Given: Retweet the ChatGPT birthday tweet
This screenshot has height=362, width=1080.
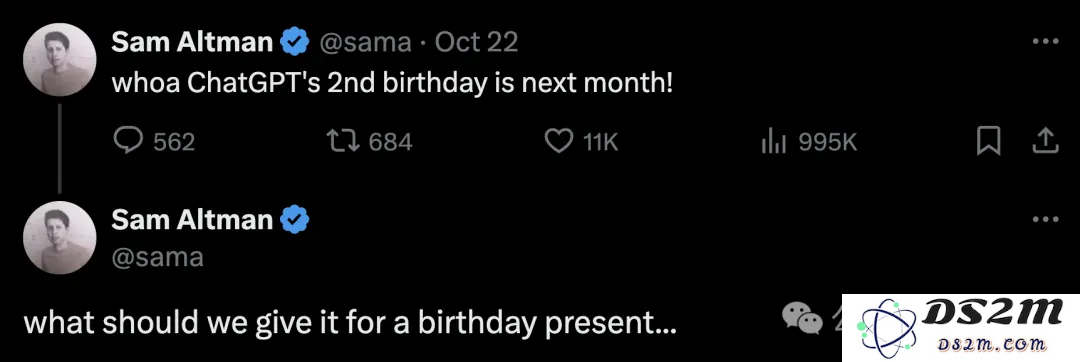Looking at the screenshot, I should [369, 142].
